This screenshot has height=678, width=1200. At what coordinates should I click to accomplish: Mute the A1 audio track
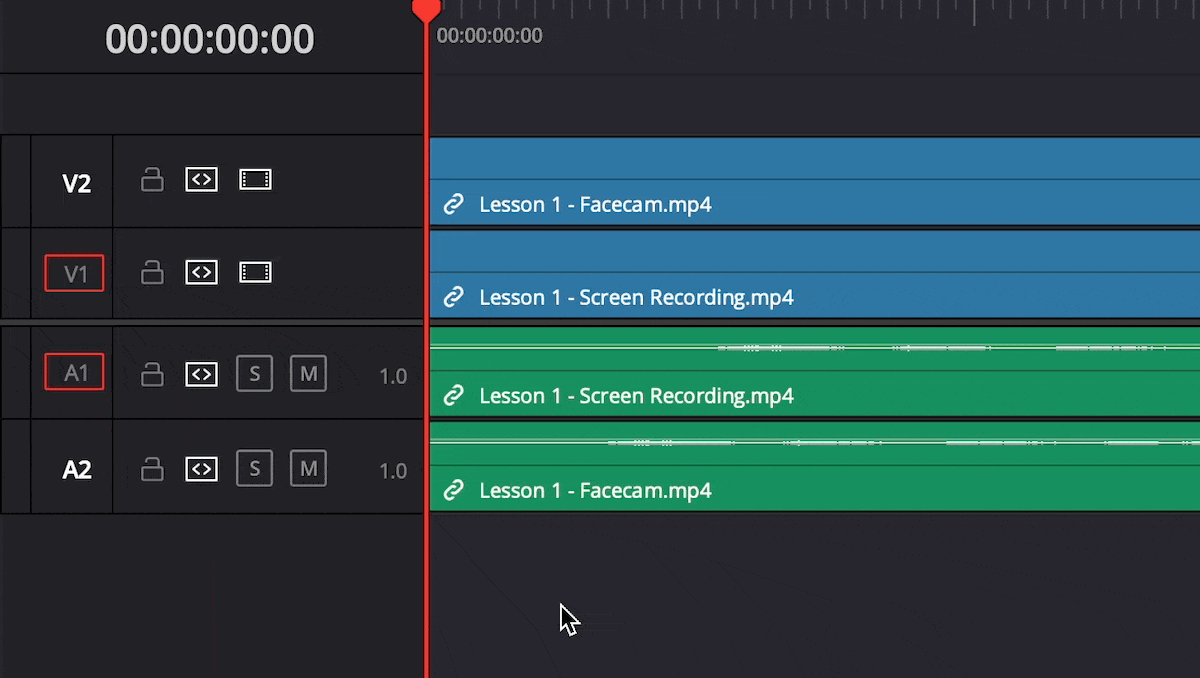(308, 374)
